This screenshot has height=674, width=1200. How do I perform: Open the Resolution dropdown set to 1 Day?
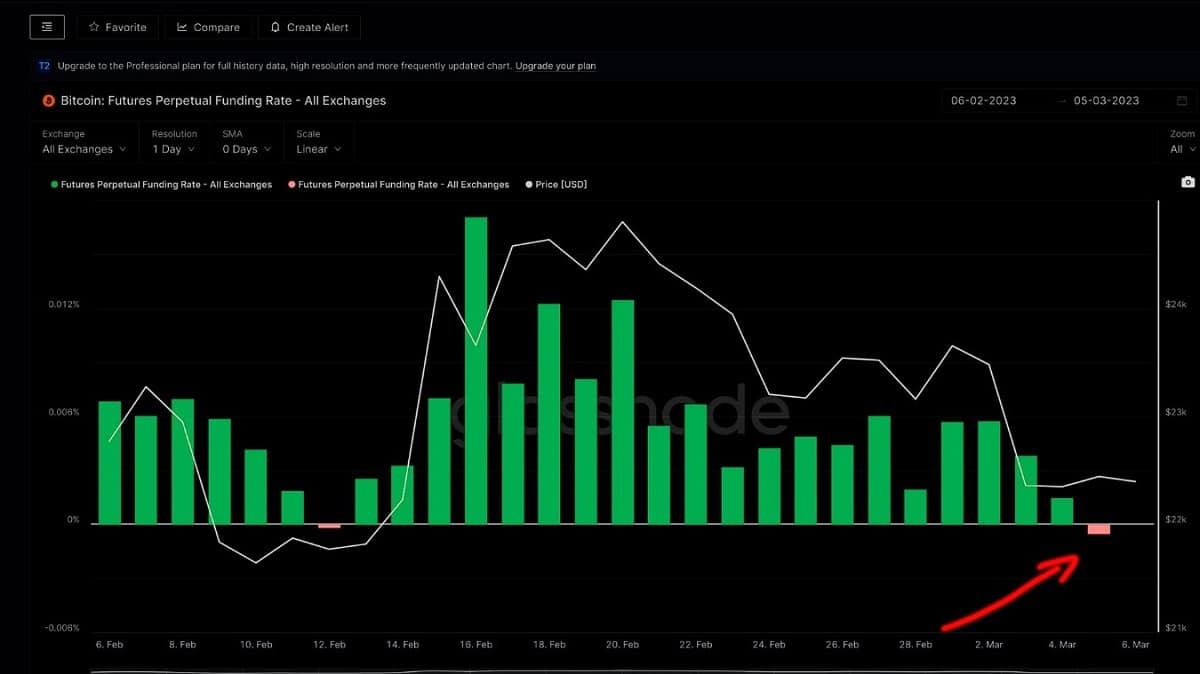(x=173, y=149)
